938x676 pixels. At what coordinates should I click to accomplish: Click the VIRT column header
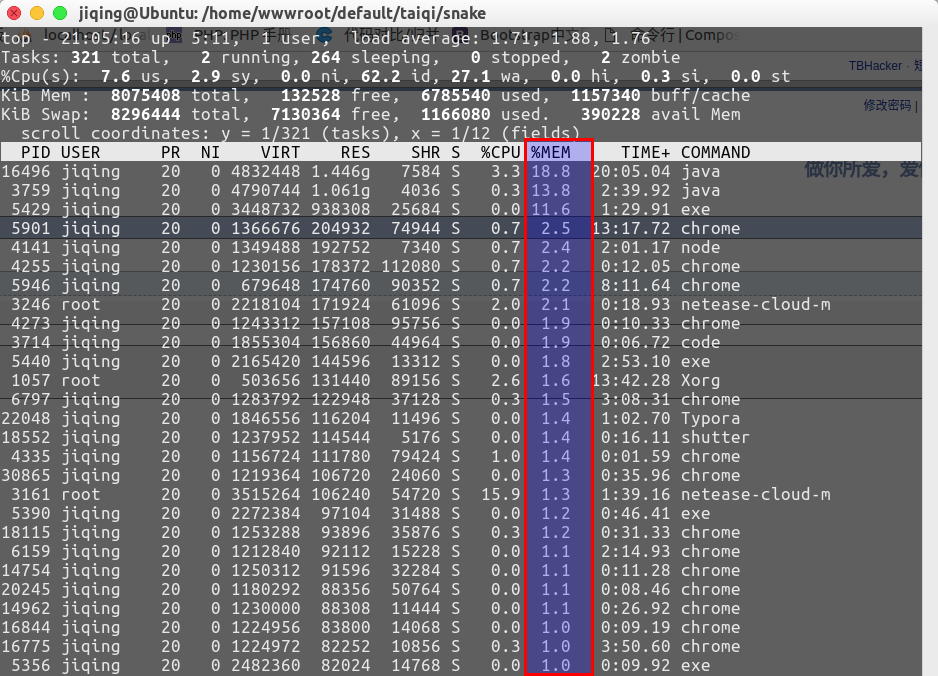(281, 153)
